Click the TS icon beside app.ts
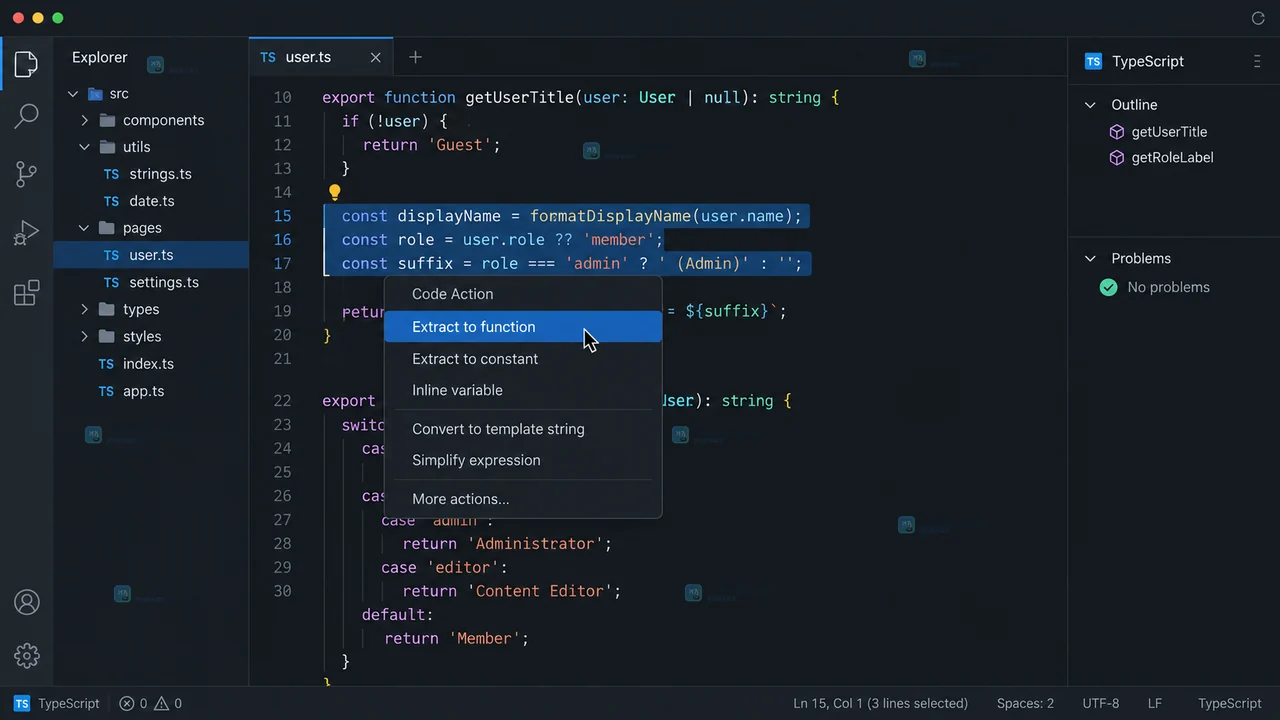This screenshot has height=720, width=1280. [106, 391]
